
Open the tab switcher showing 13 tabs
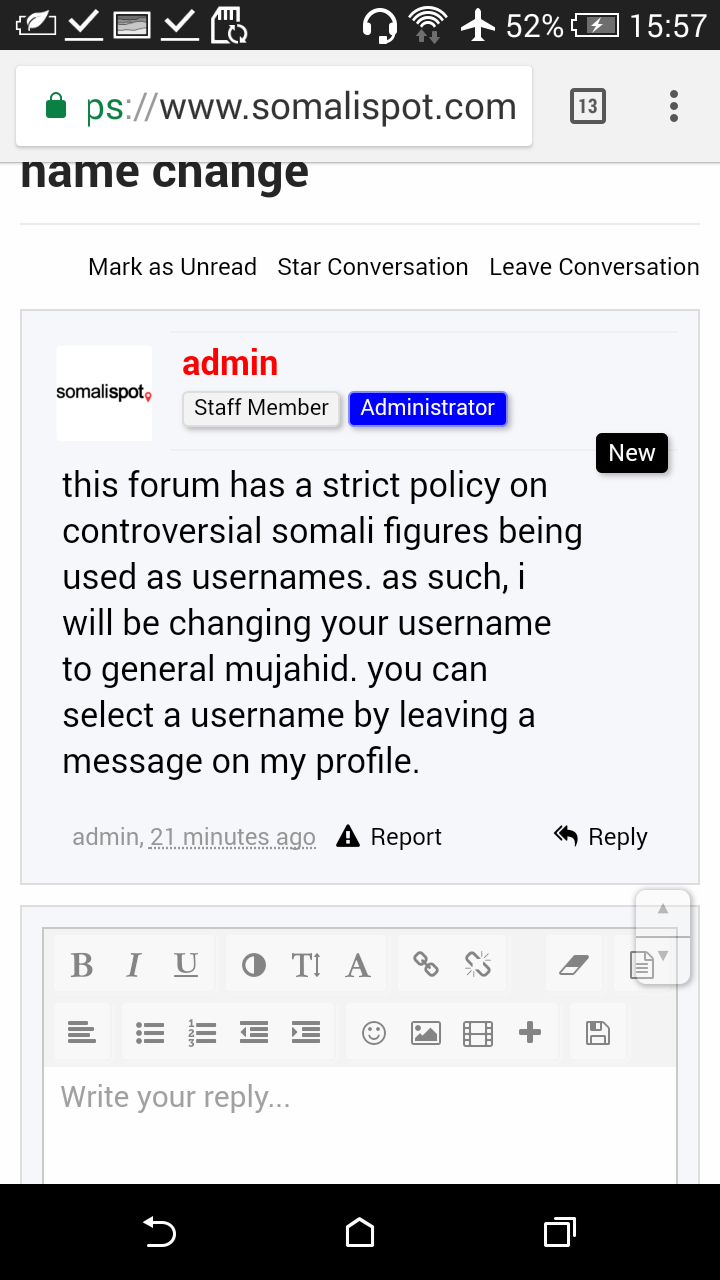click(588, 106)
